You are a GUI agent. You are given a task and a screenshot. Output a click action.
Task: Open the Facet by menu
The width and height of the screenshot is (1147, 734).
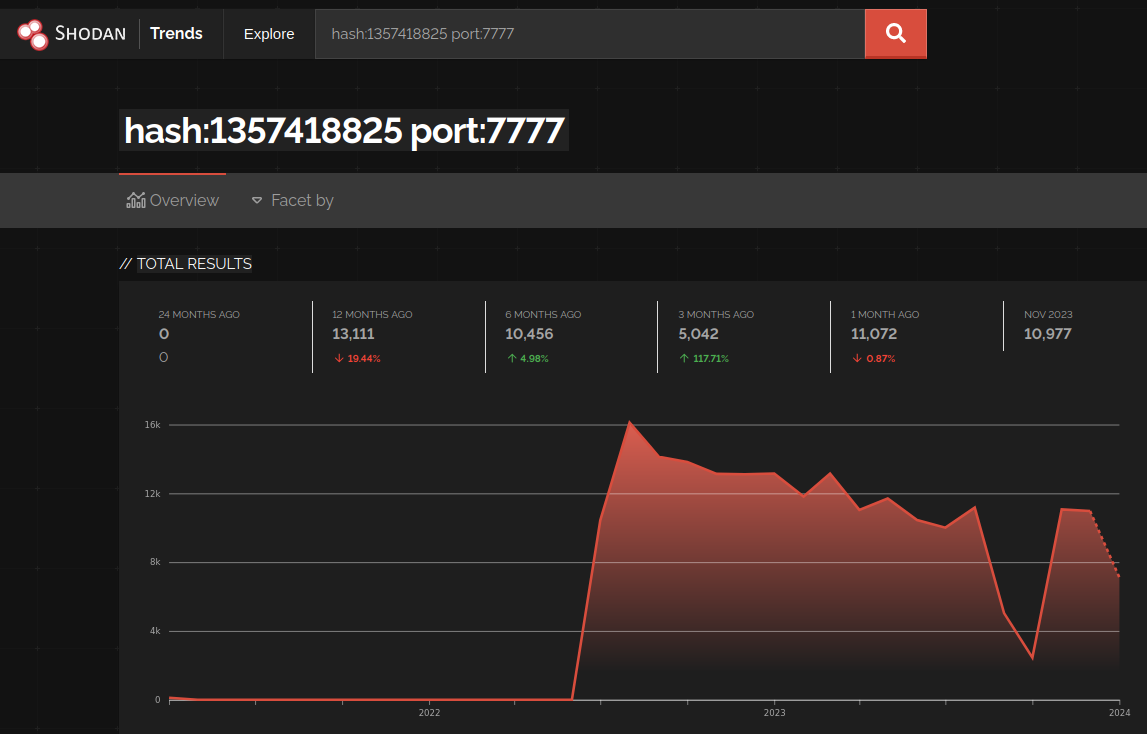click(301, 200)
